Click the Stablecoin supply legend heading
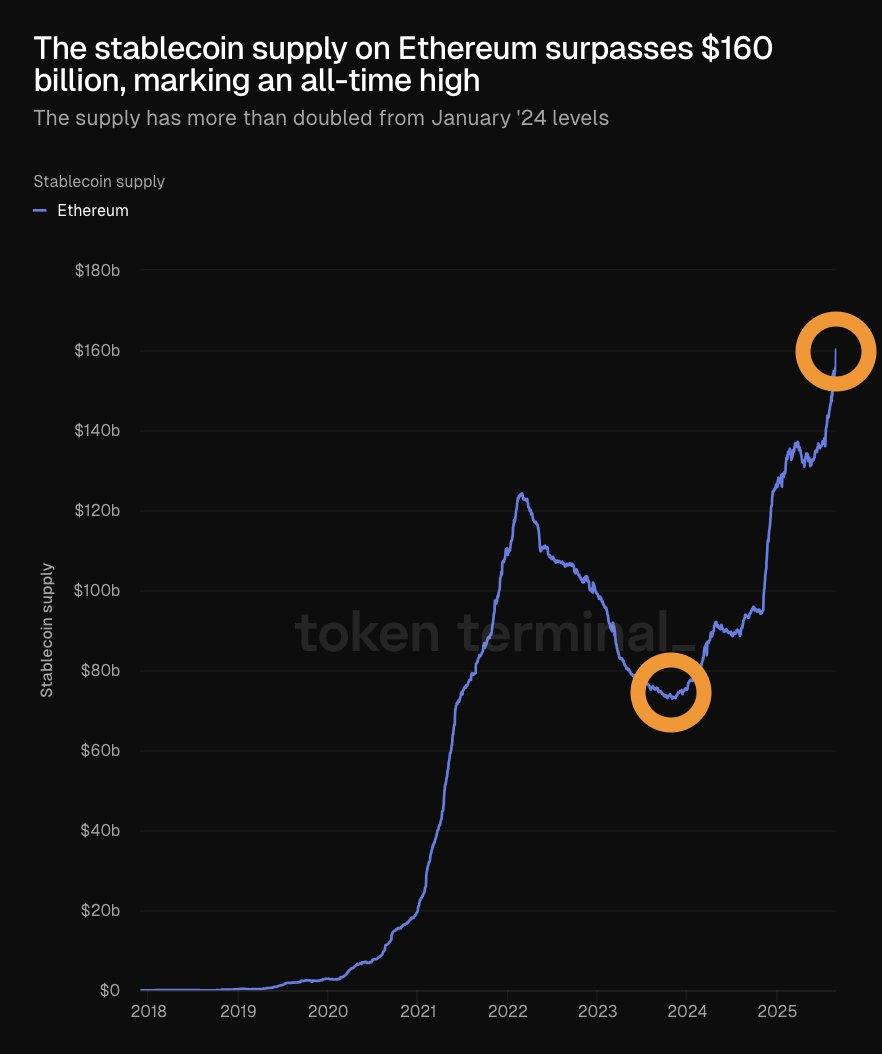 click(x=99, y=181)
